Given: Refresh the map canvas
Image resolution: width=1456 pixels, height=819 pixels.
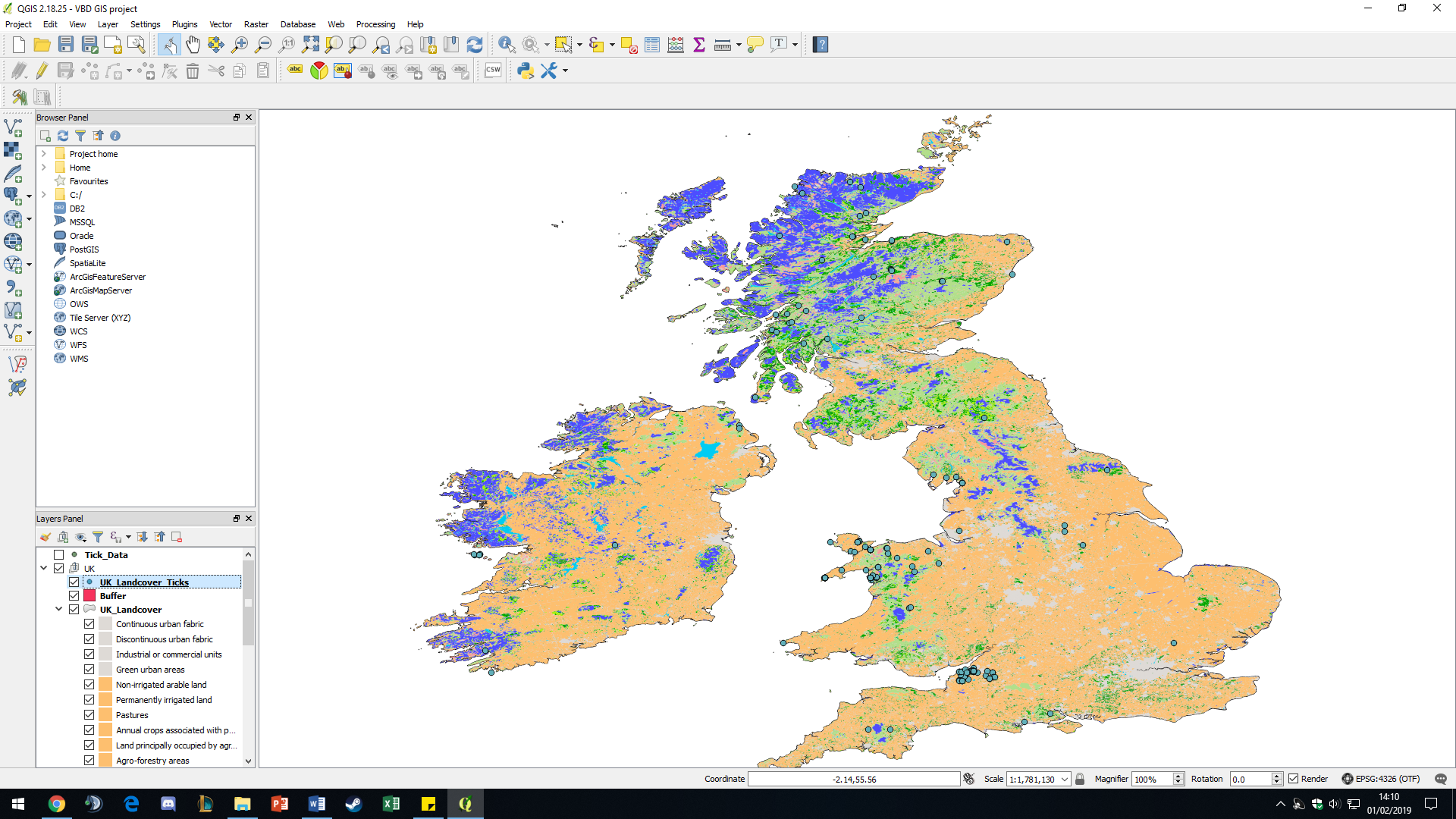Looking at the screenshot, I should [475, 45].
